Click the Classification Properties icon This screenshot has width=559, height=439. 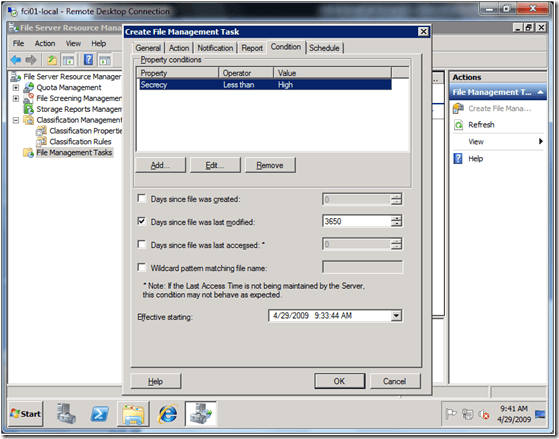click(41, 131)
